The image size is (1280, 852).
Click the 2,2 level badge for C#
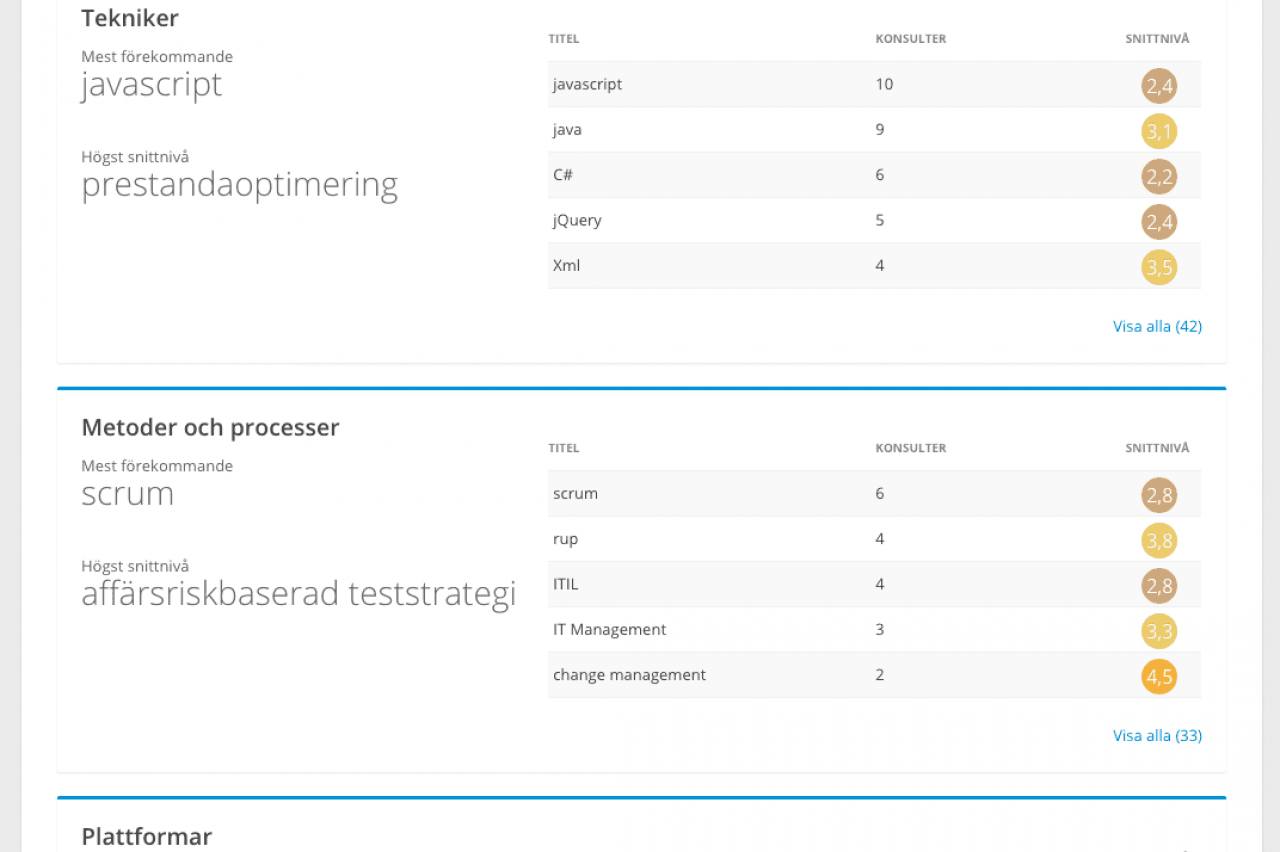1159,177
